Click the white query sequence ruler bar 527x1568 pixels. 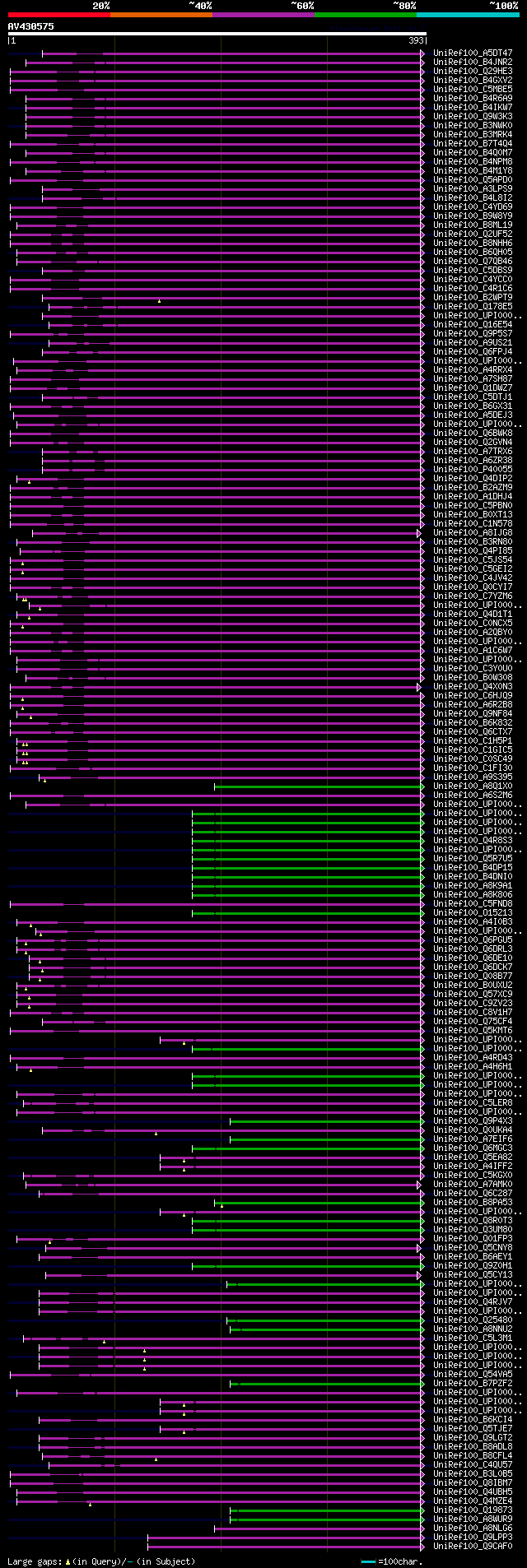(217, 34)
